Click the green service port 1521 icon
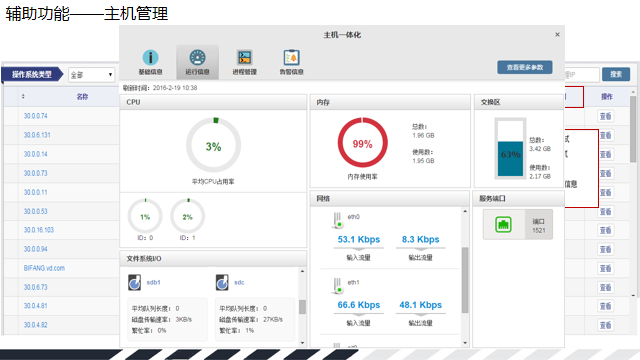The width and height of the screenshot is (640, 360). (x=503, y=224)
